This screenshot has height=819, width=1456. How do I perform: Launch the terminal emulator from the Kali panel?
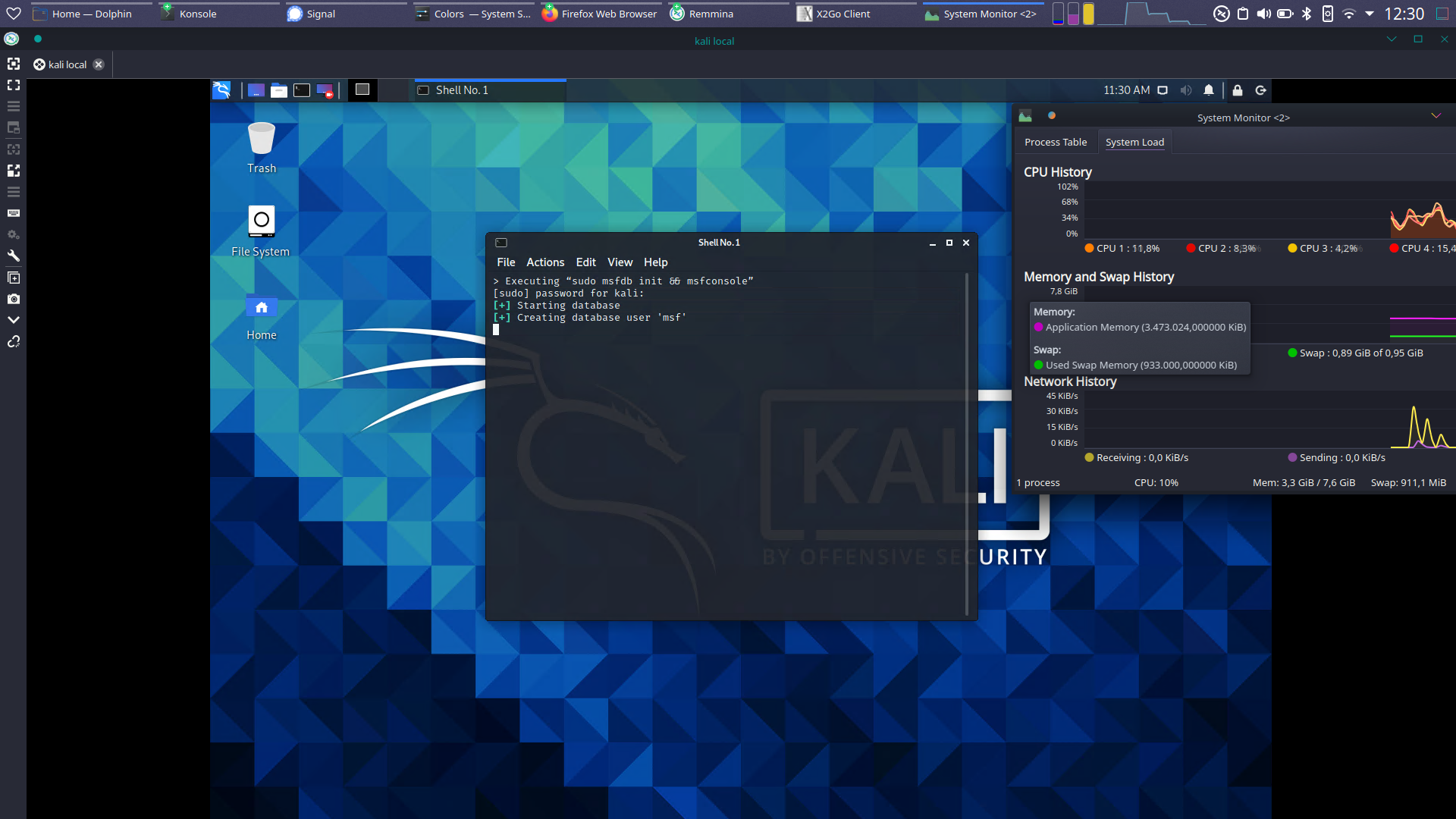tap(302, 90)
